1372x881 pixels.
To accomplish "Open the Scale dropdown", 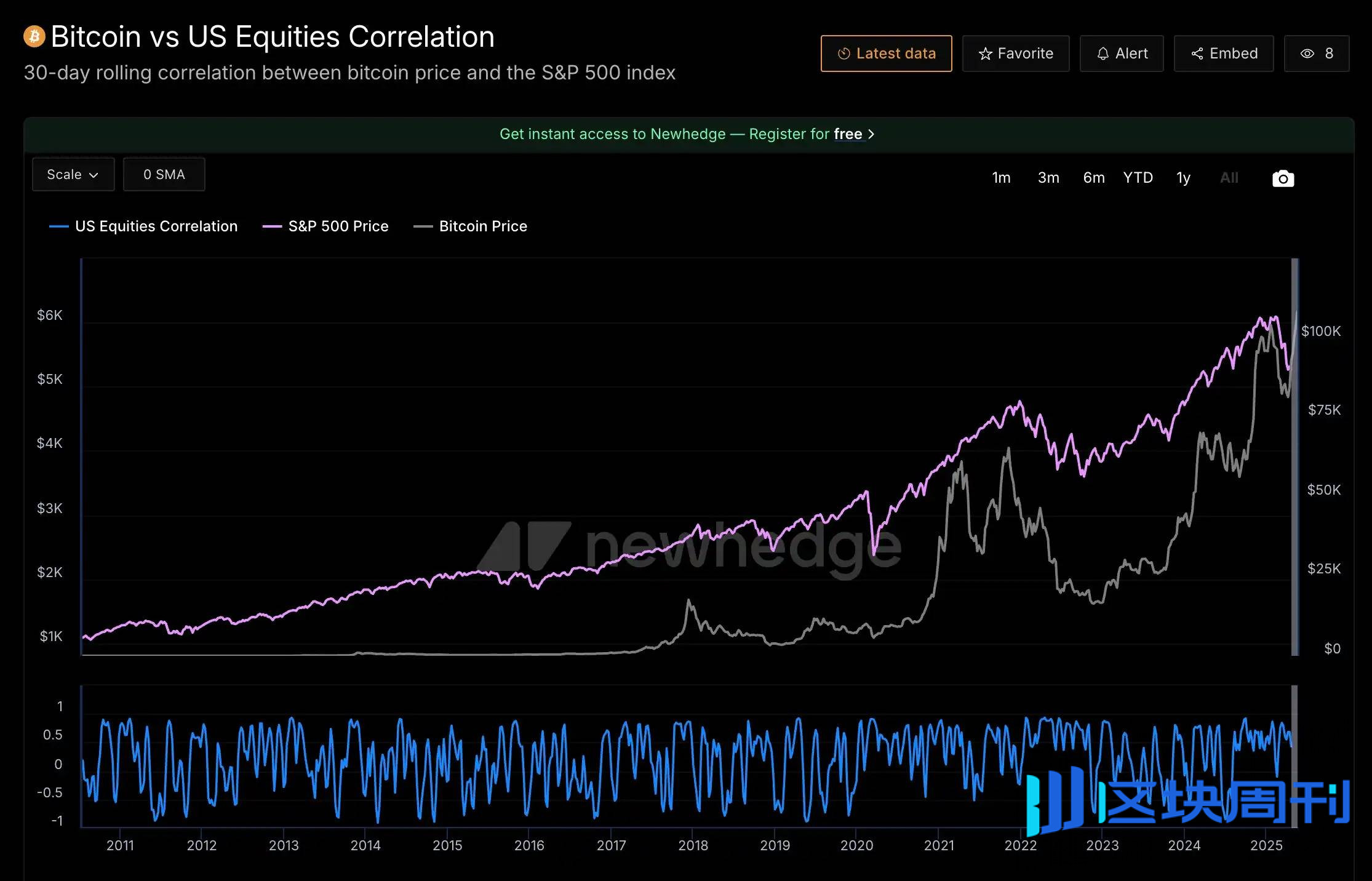I will [73, 175].
